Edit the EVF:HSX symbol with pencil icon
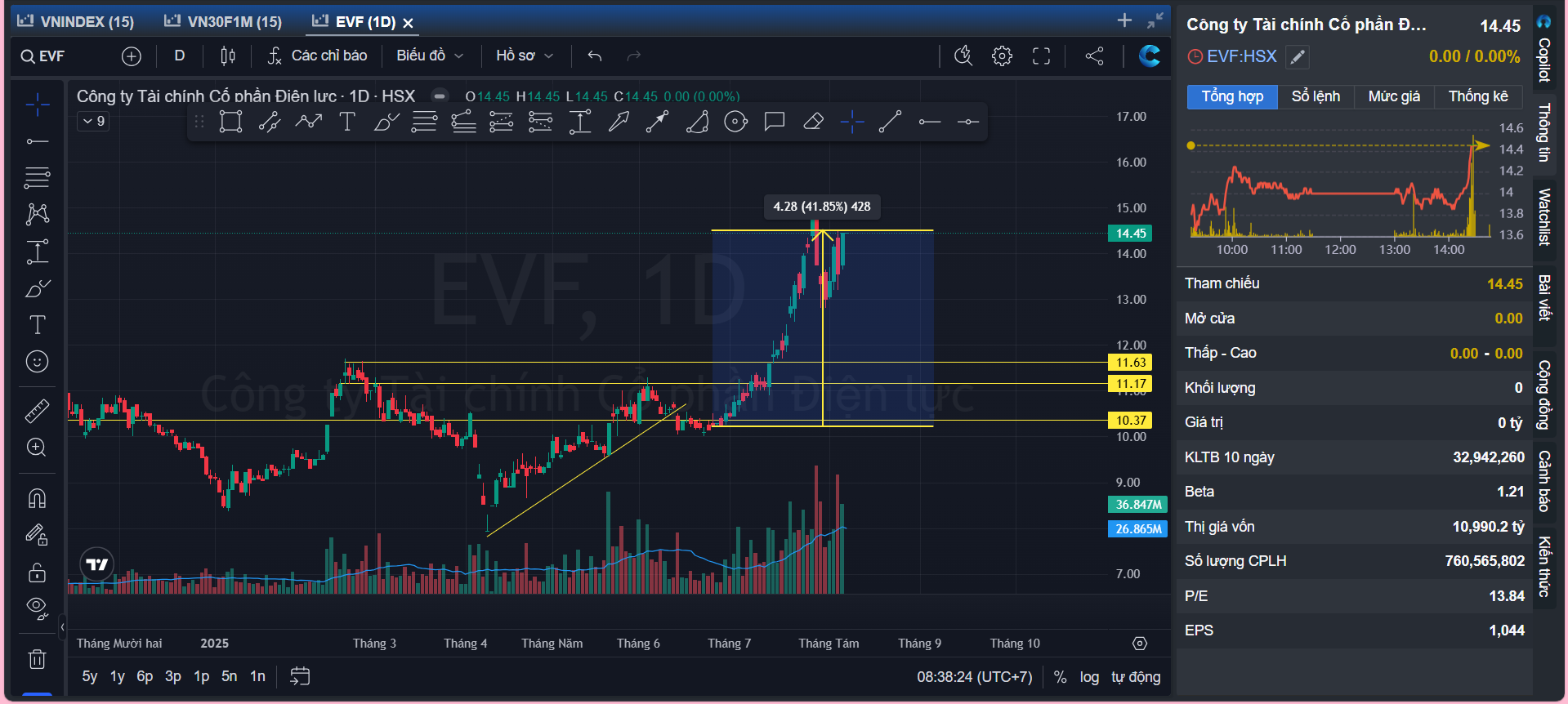Screen dimensions: 1568x704 [1298, 56]
